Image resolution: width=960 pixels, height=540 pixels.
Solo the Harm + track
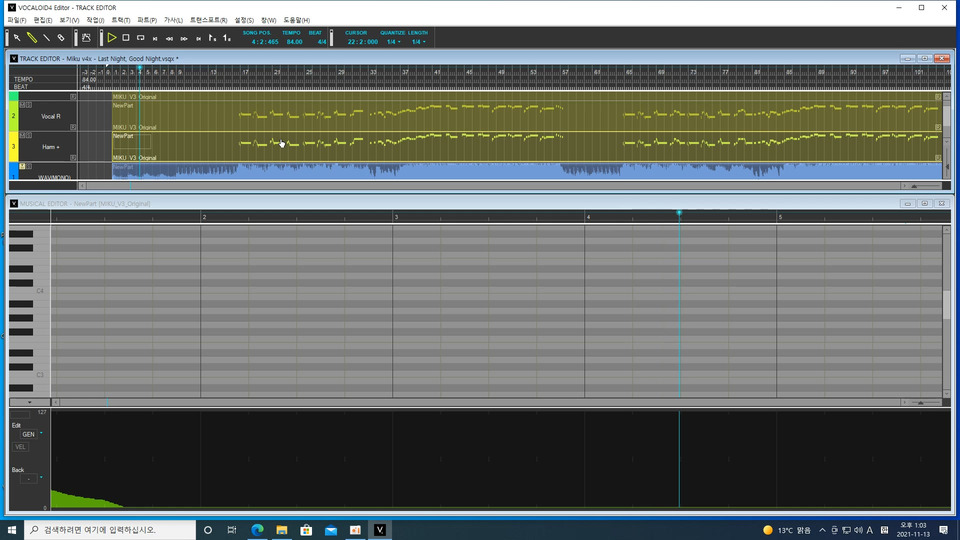point(29,135)
